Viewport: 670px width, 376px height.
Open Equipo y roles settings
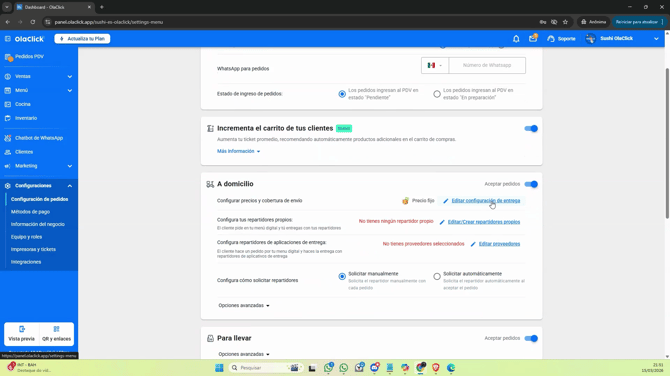coord(26,237)
